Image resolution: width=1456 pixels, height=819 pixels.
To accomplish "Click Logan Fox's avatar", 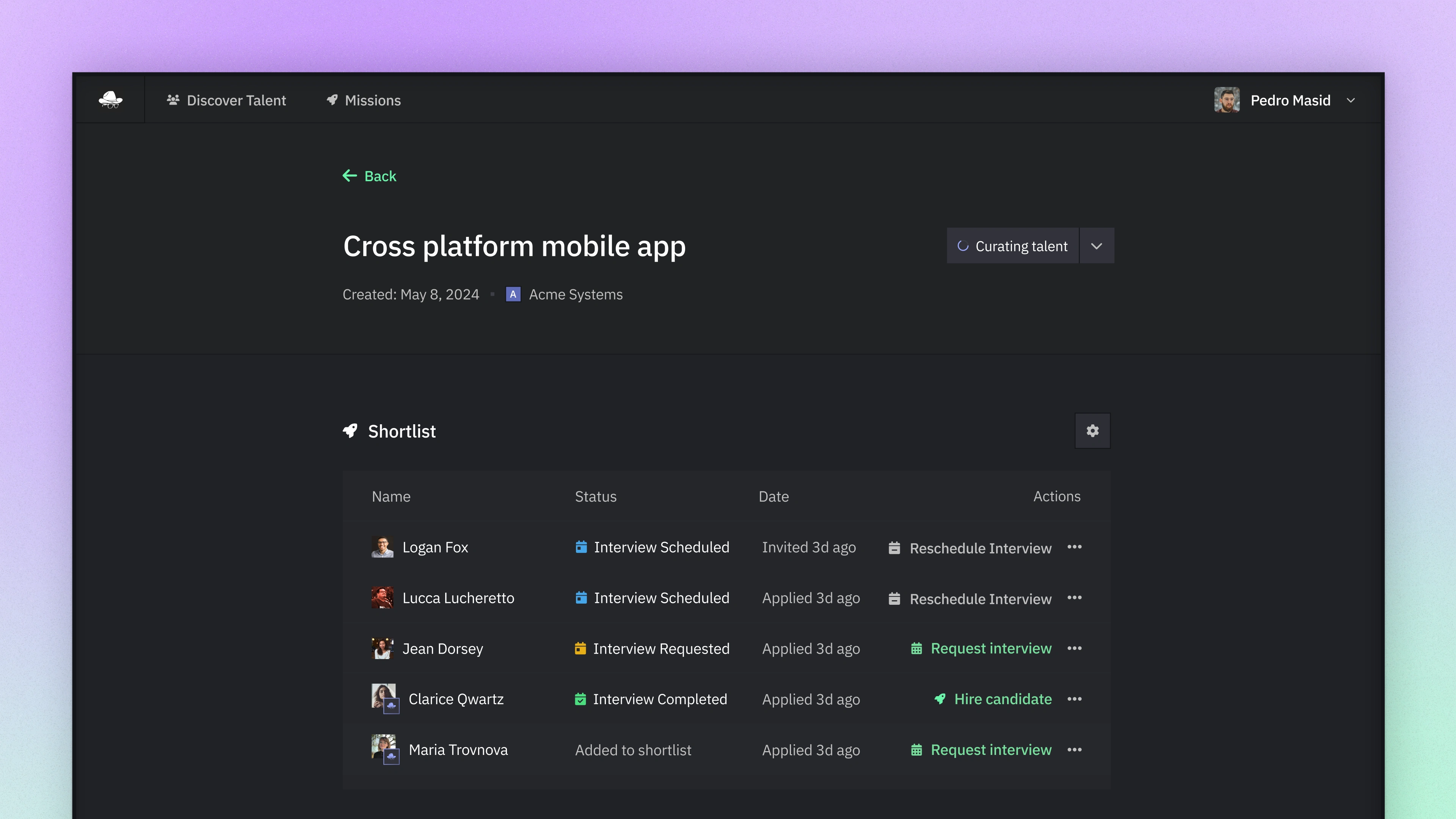I will click(382, 547).
